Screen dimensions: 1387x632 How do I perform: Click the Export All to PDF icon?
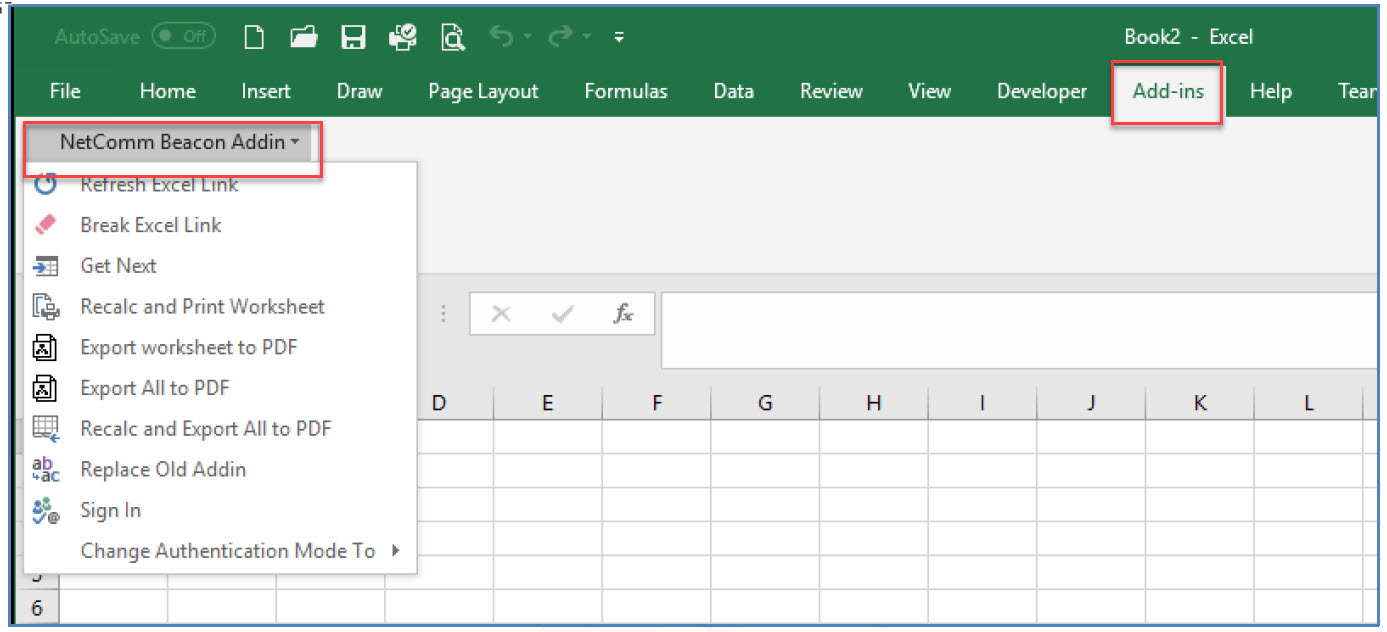click(x=46, y=388)
